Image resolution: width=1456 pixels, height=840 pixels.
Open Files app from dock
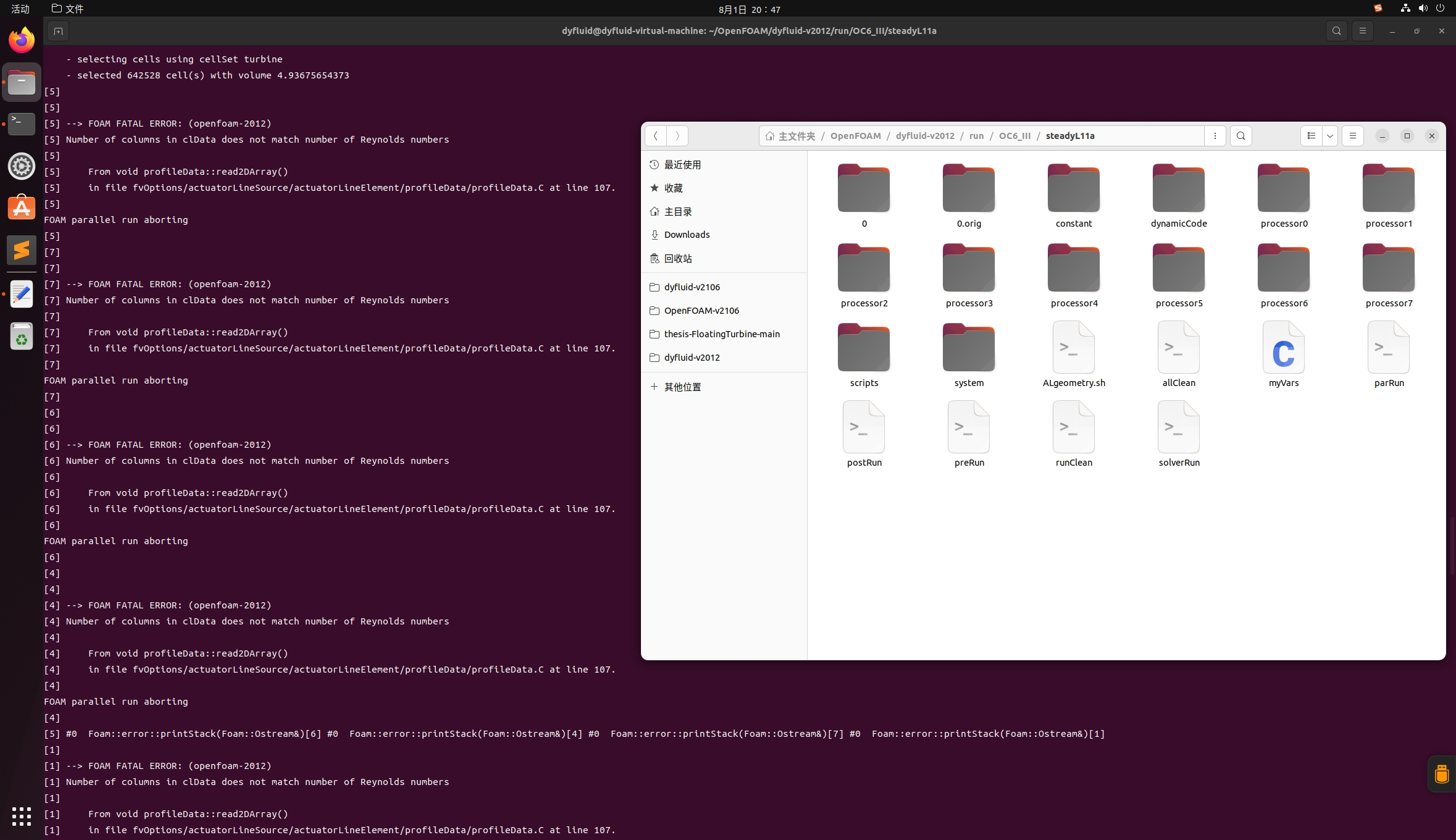pyautogui.click(x=22, y=82)
